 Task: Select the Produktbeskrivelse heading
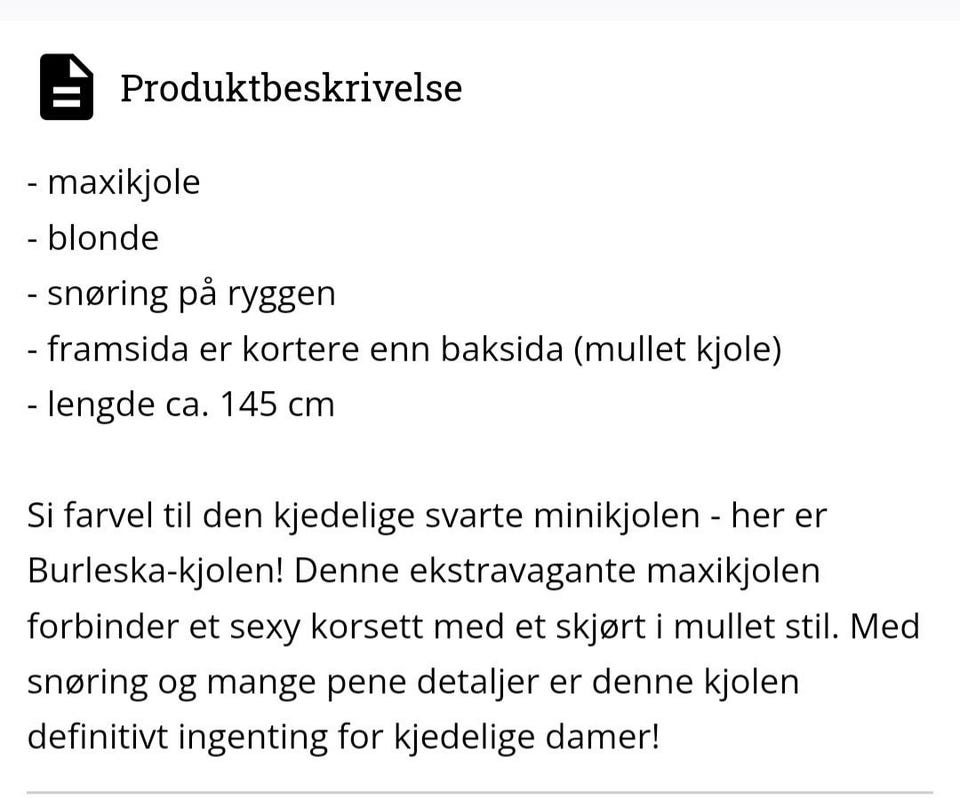click(291, 88)
